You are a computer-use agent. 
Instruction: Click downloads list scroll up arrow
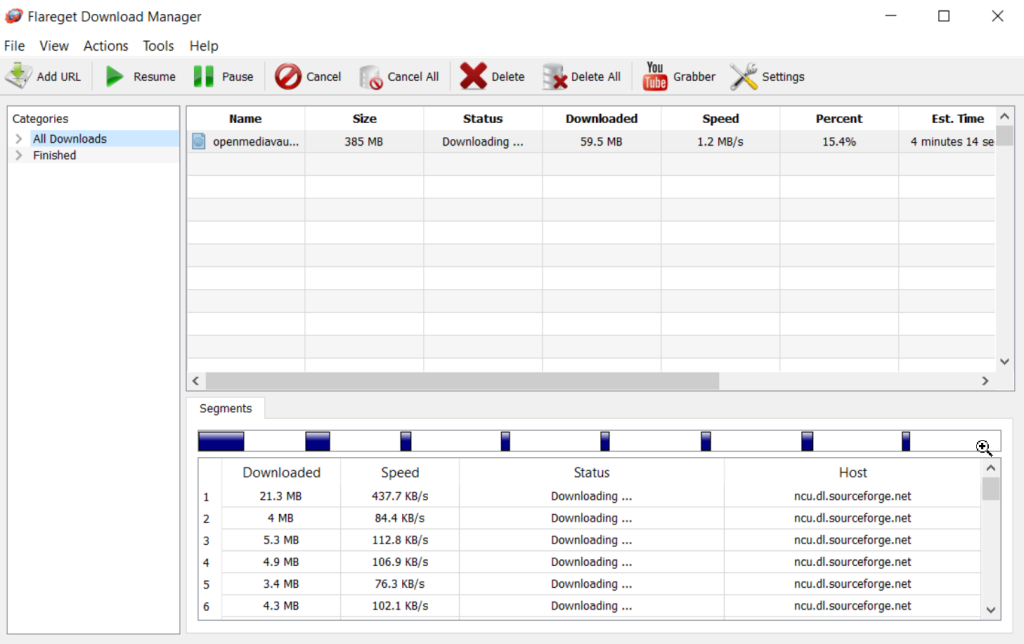pos(1004,116)
